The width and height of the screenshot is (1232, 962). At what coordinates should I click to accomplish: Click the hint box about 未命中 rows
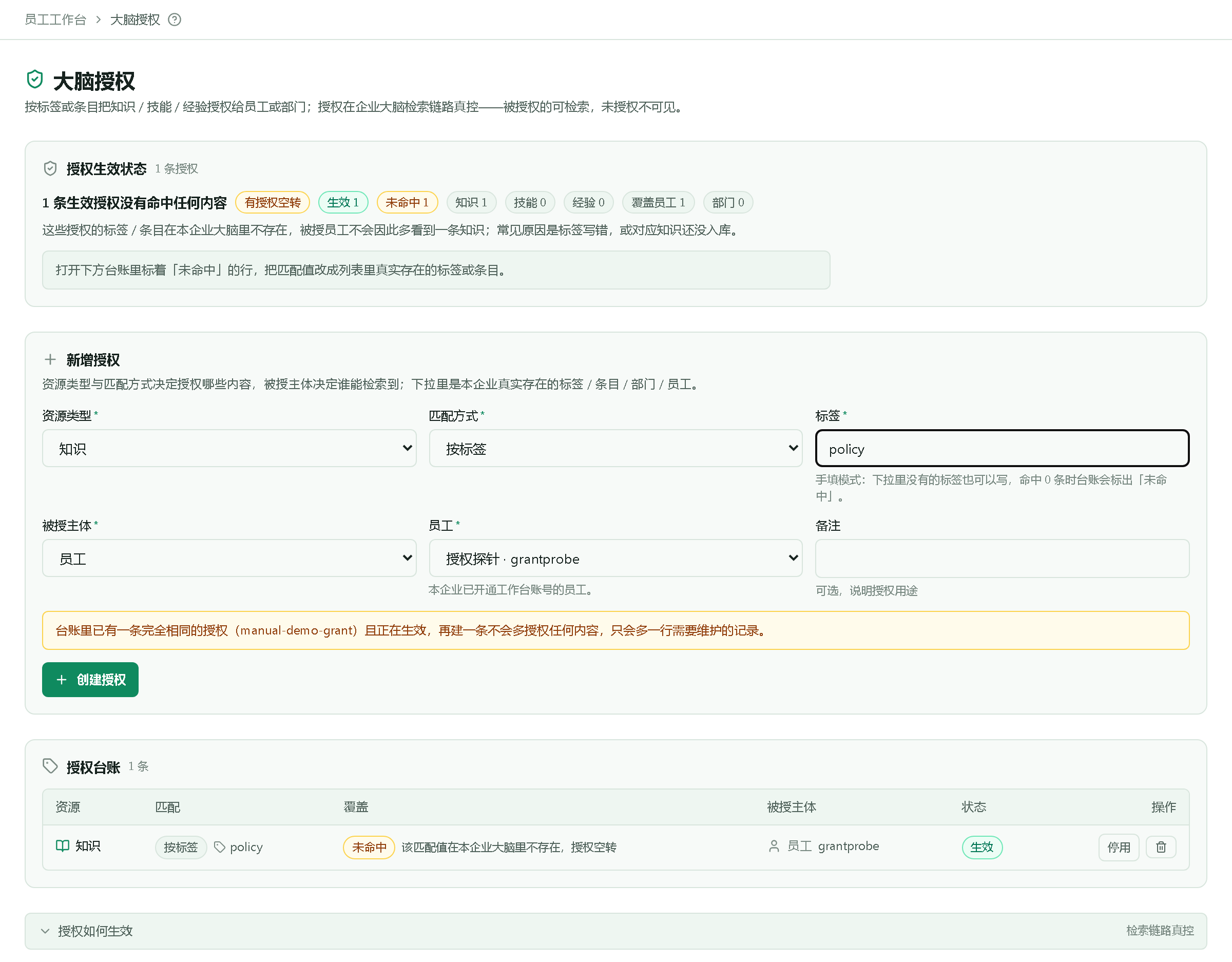click(x=436, y=270)
